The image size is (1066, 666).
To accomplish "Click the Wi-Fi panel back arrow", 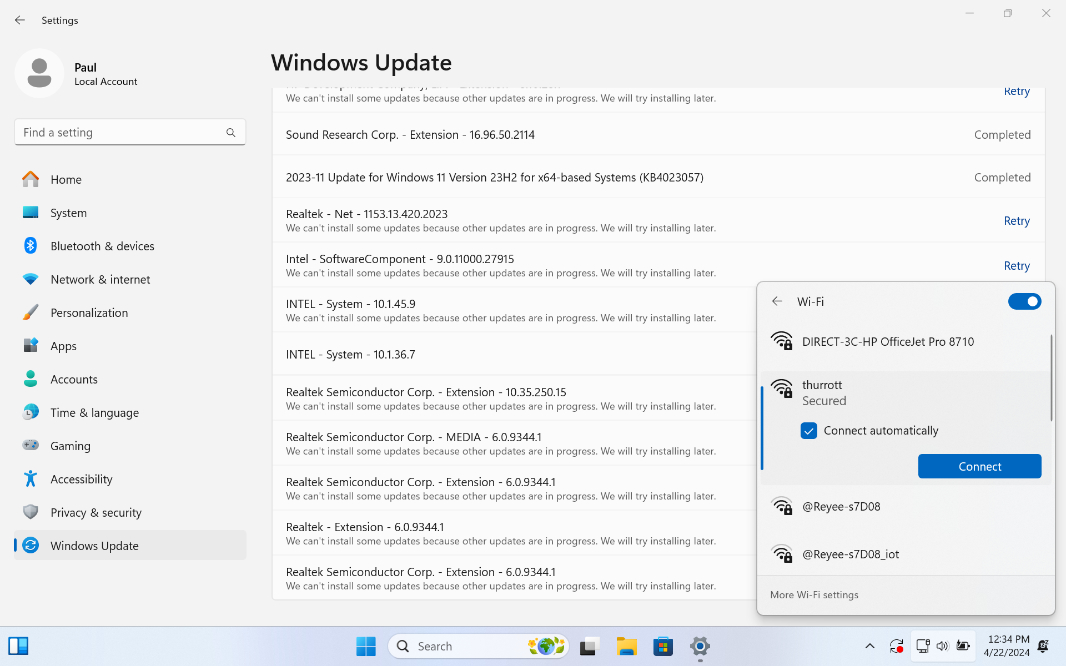I will 777,301.
